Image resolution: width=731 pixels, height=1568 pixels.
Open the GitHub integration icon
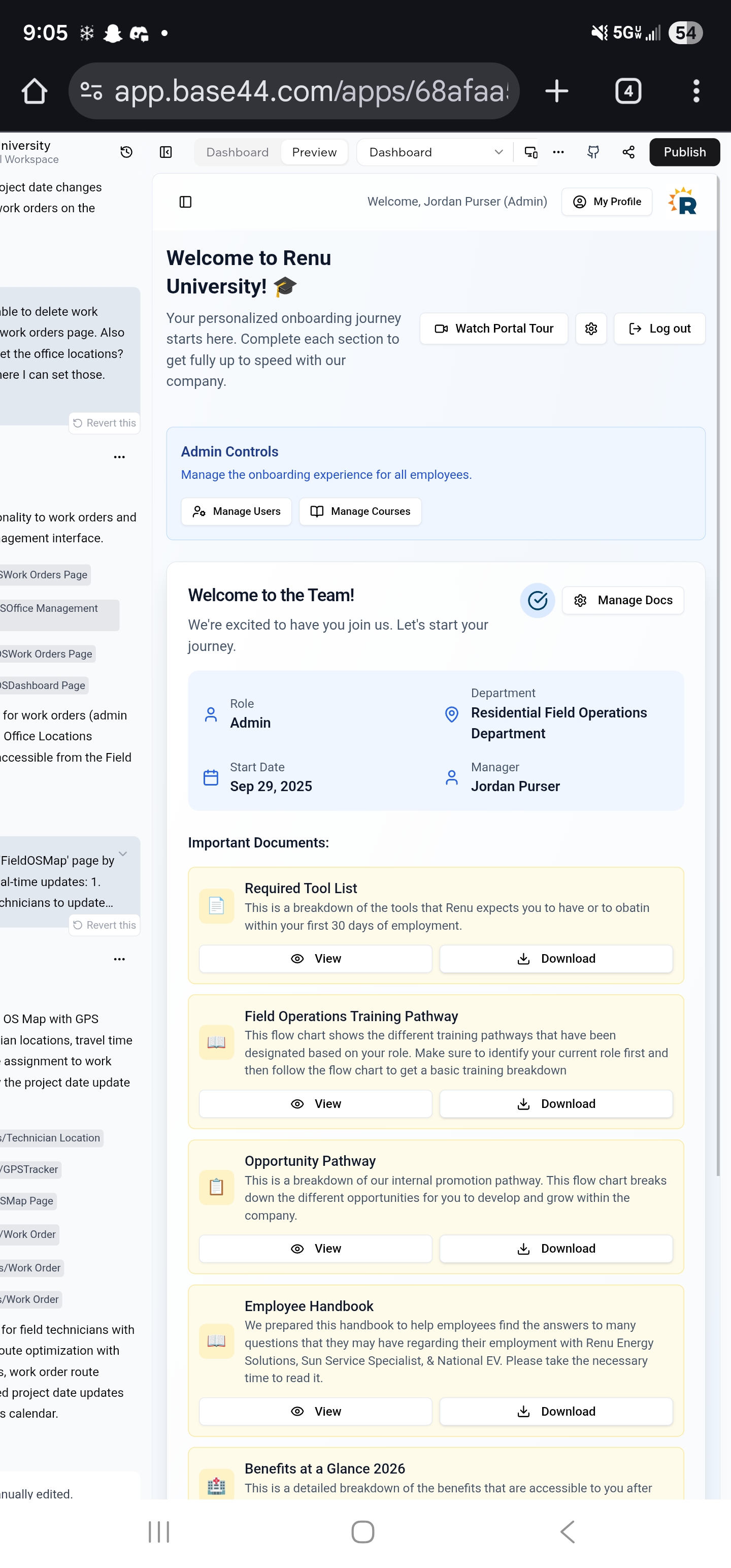click(x=593, y=152)
